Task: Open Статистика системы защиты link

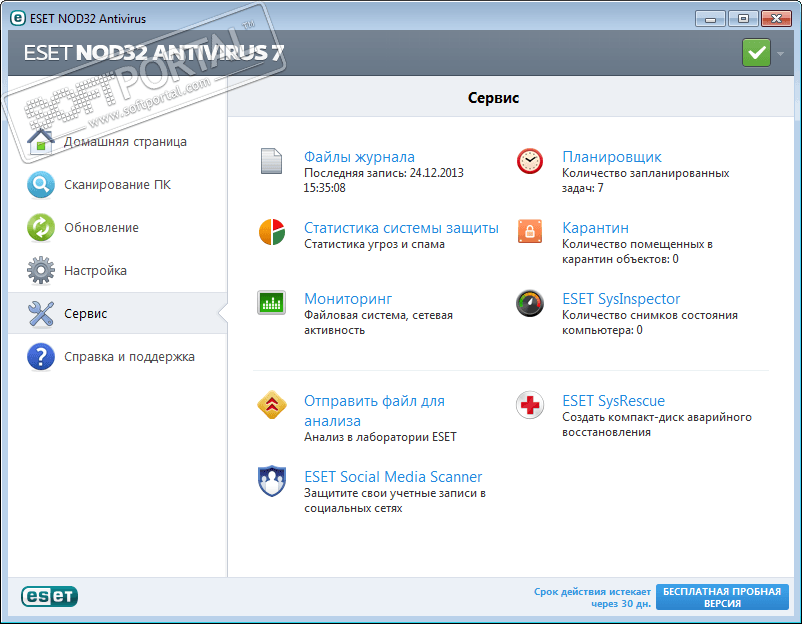Action: pyautogui.click(x=401, y=228)
